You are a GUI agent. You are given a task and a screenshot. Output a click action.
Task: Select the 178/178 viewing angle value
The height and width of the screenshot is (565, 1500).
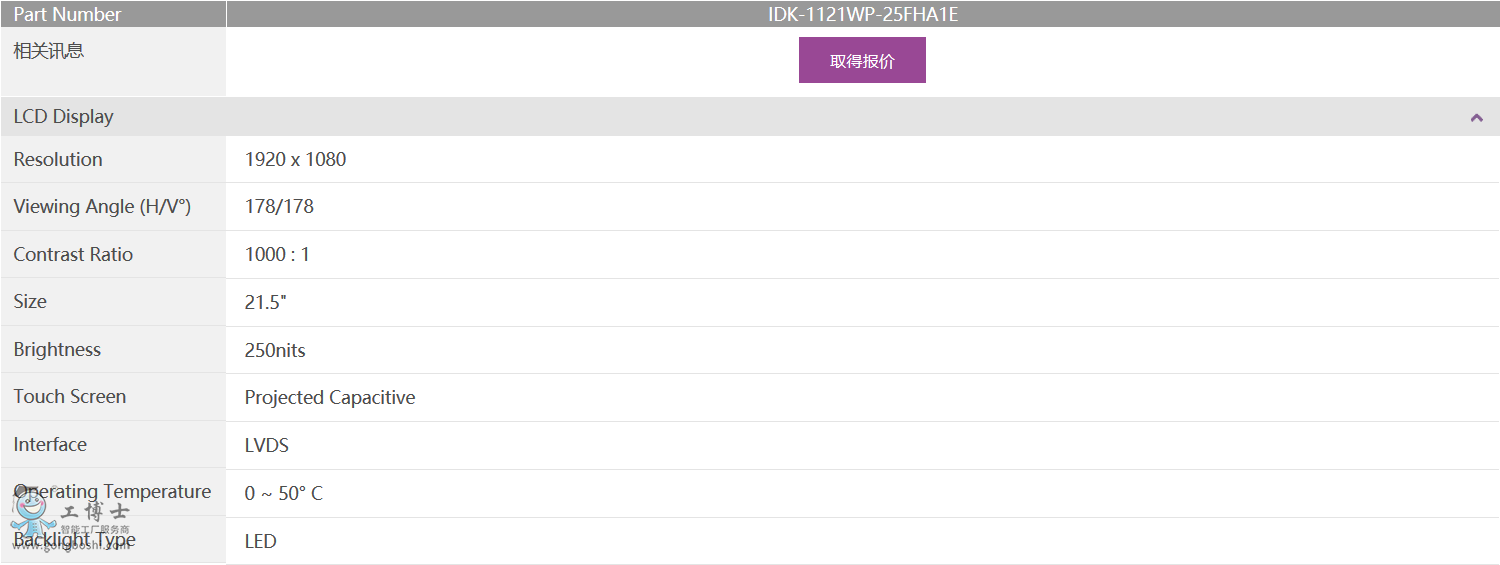tap(279, 207)
